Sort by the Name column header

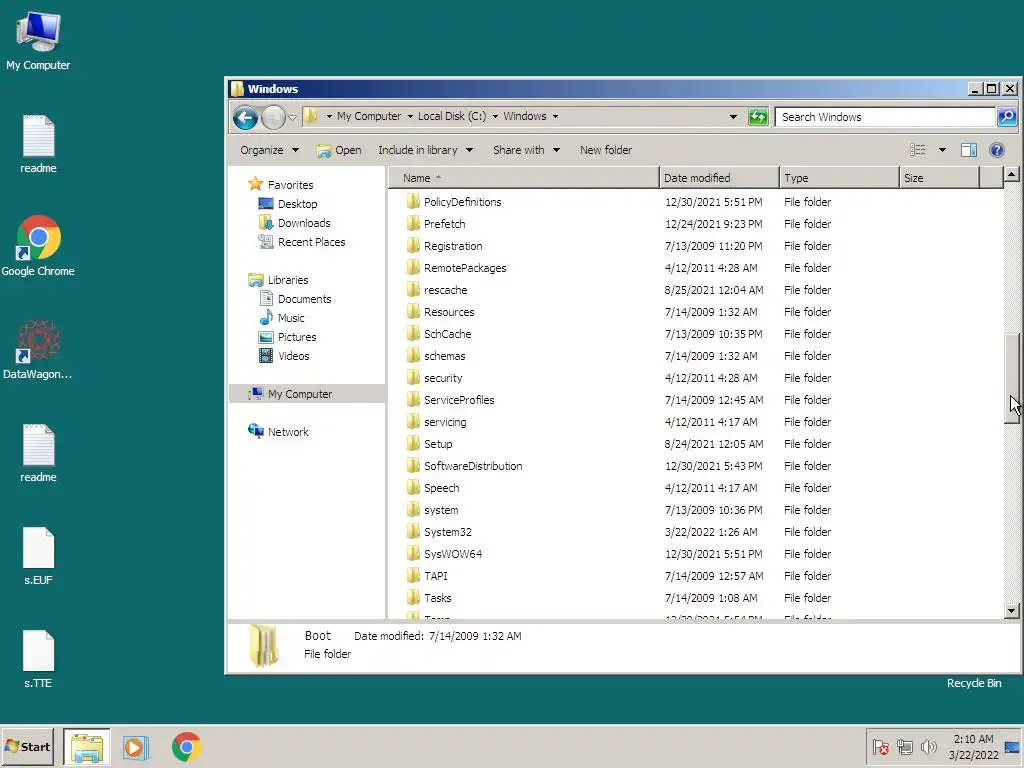(x=524, y=178)
